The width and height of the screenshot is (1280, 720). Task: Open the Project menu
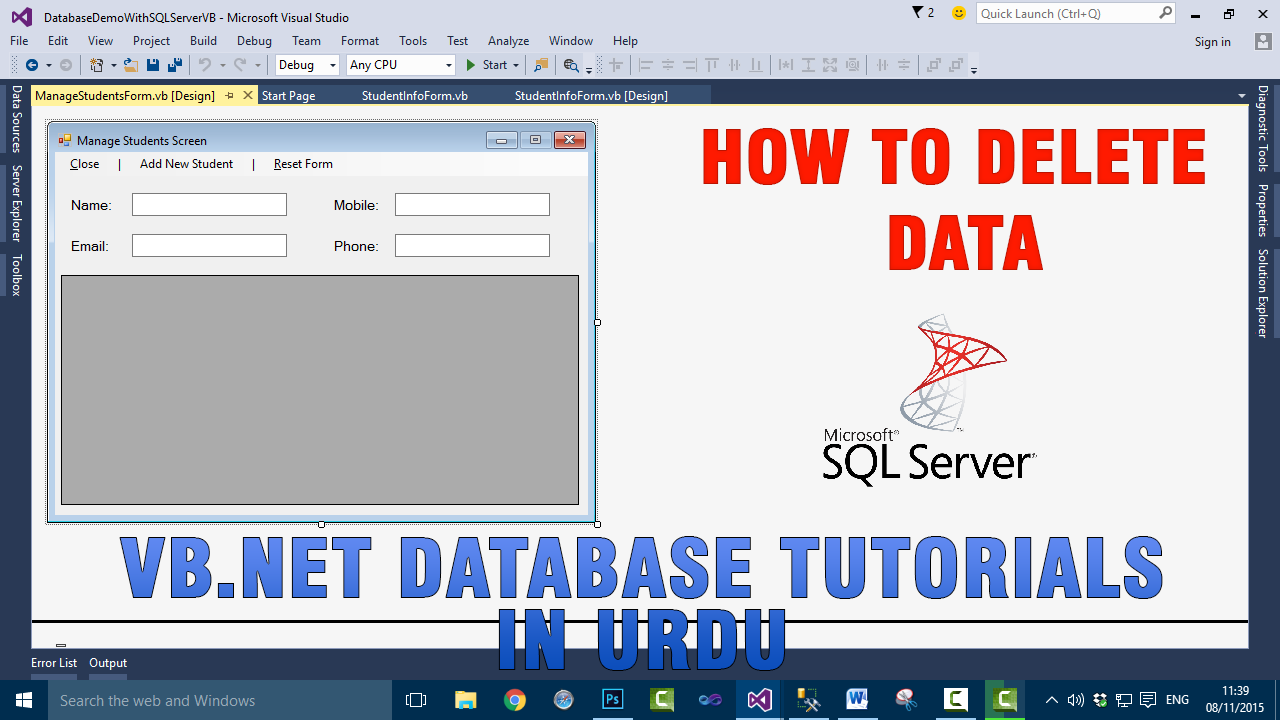[151, 41]
